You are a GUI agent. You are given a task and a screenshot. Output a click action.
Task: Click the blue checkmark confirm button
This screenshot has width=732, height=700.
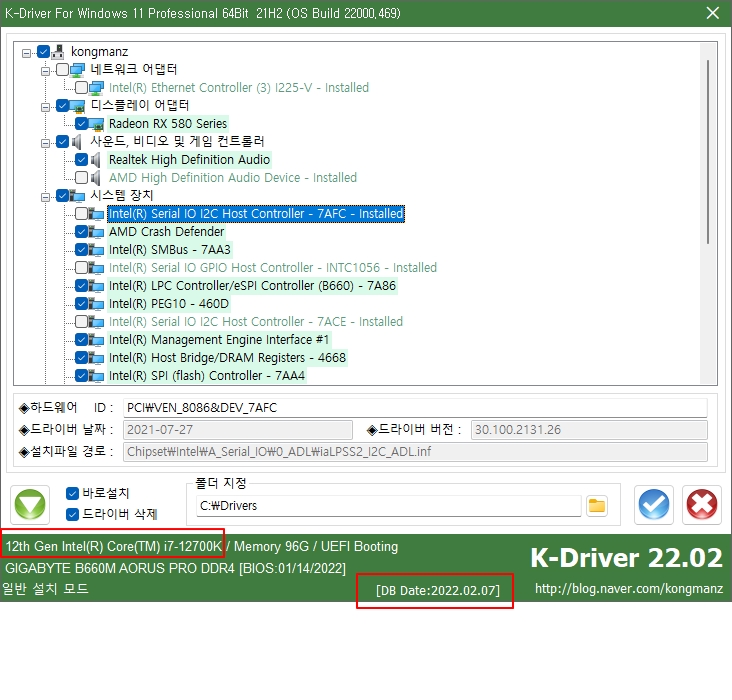tap(654, 505)
